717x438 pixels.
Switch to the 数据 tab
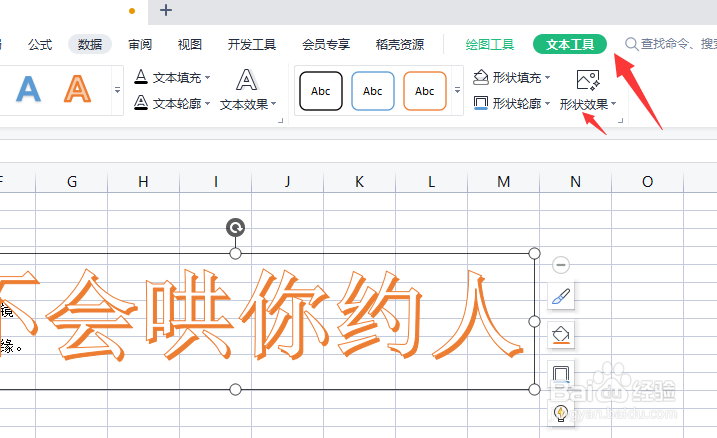(90, 44)
